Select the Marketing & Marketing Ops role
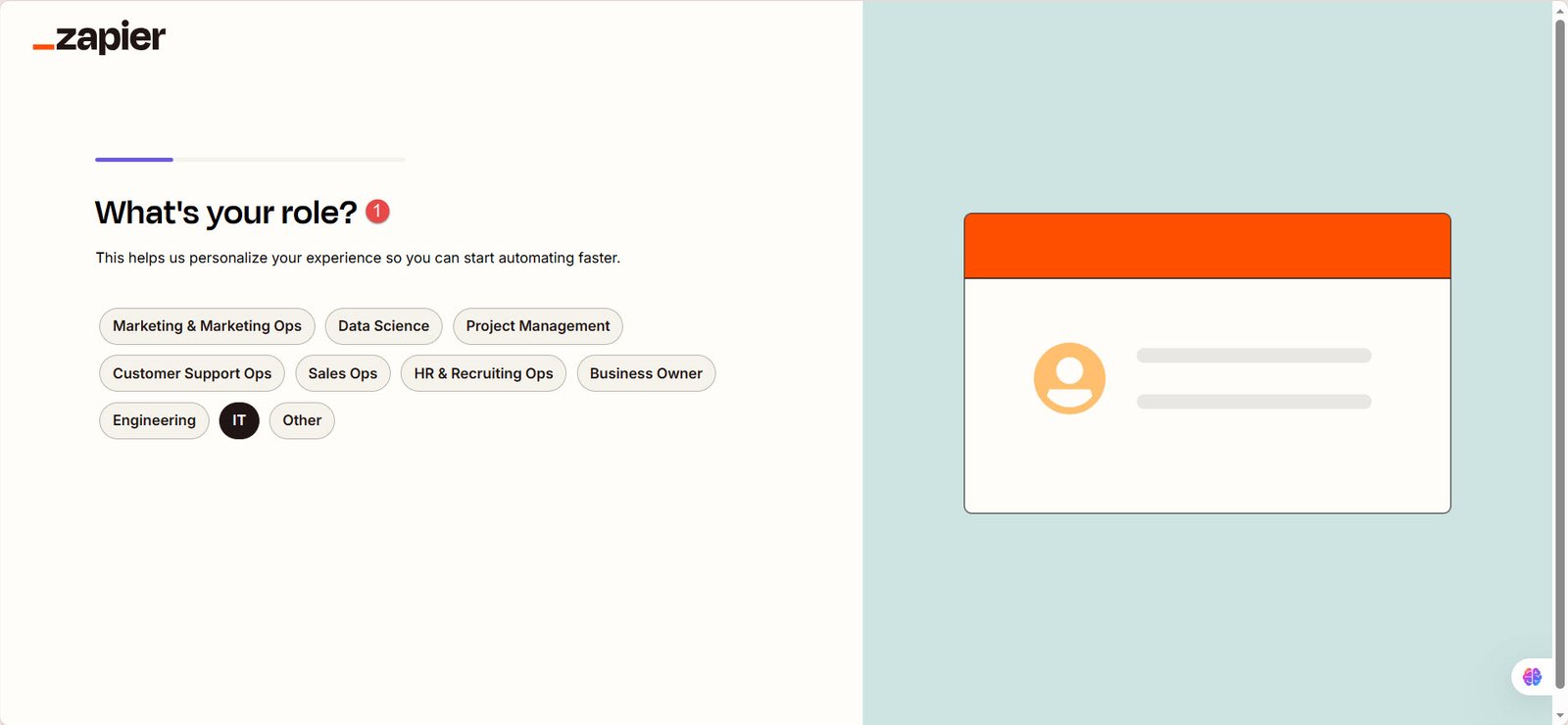This screenshot has width=1568, height=725. tap(207, 326)
